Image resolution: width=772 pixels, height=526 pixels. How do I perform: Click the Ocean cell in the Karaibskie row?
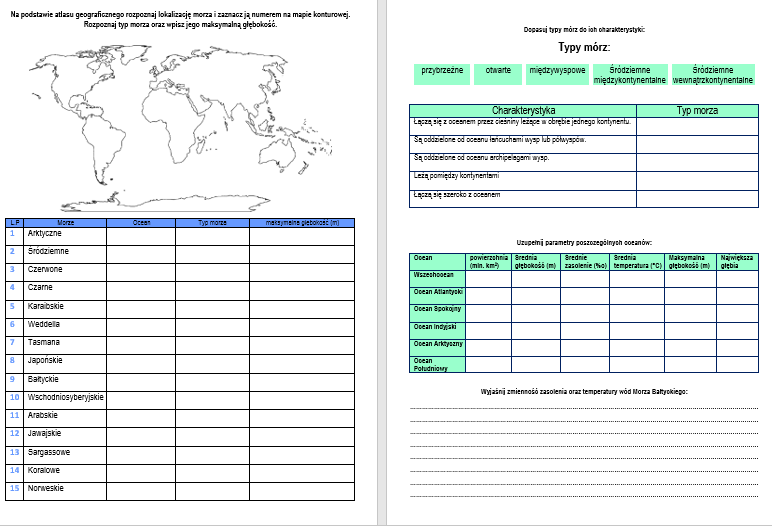141,307
